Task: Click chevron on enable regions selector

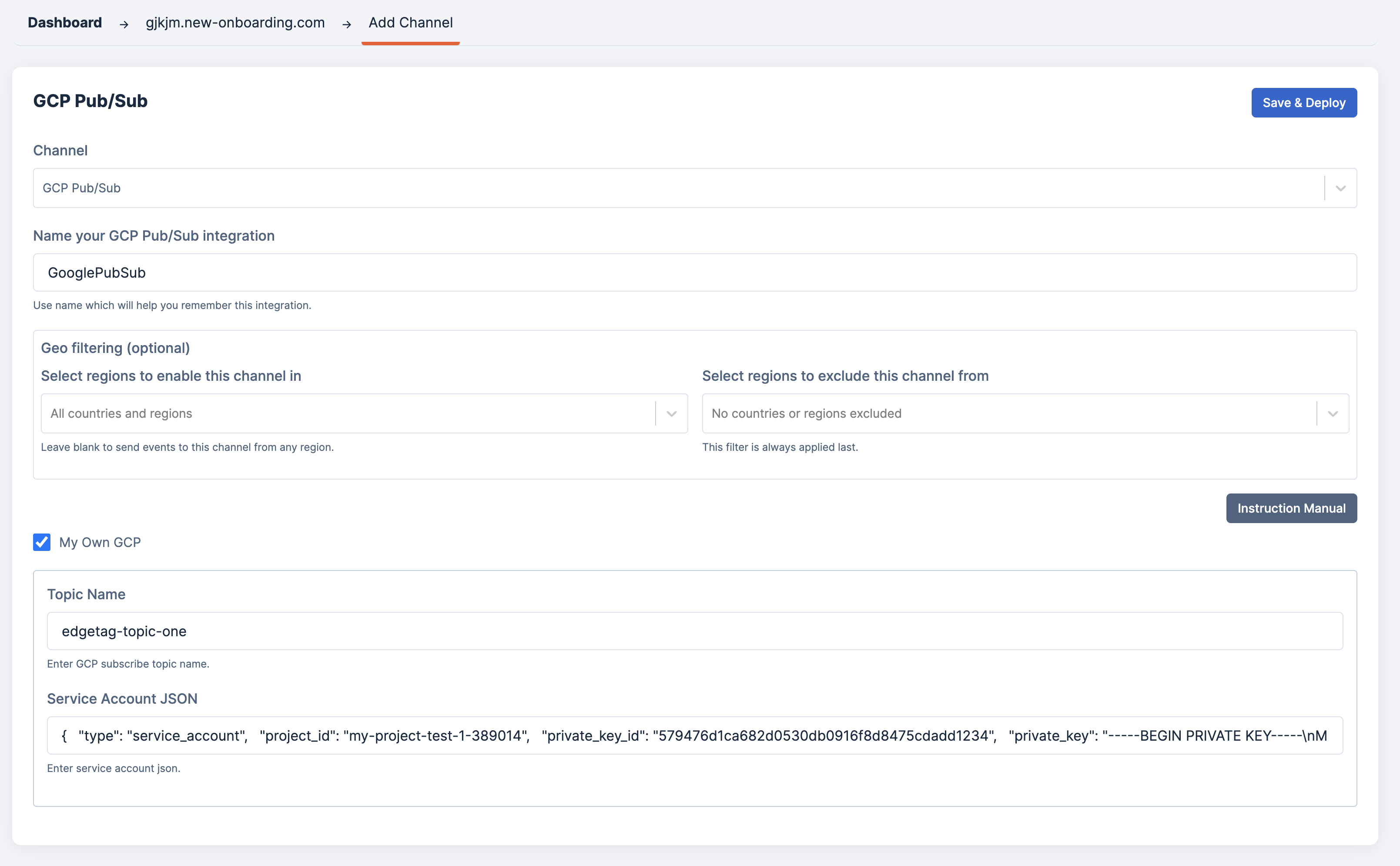Action: click(x=671, y=413)
